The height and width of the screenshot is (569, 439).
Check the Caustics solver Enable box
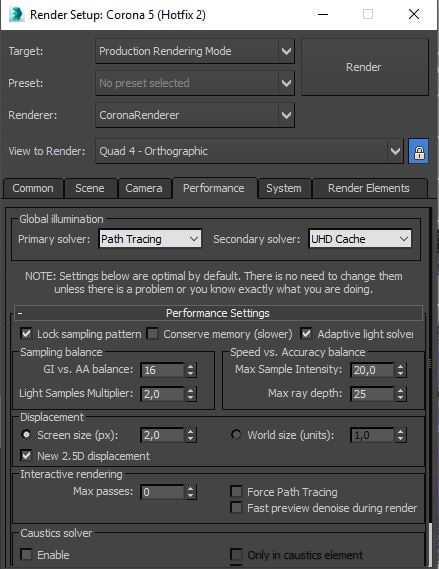point(26,554)
